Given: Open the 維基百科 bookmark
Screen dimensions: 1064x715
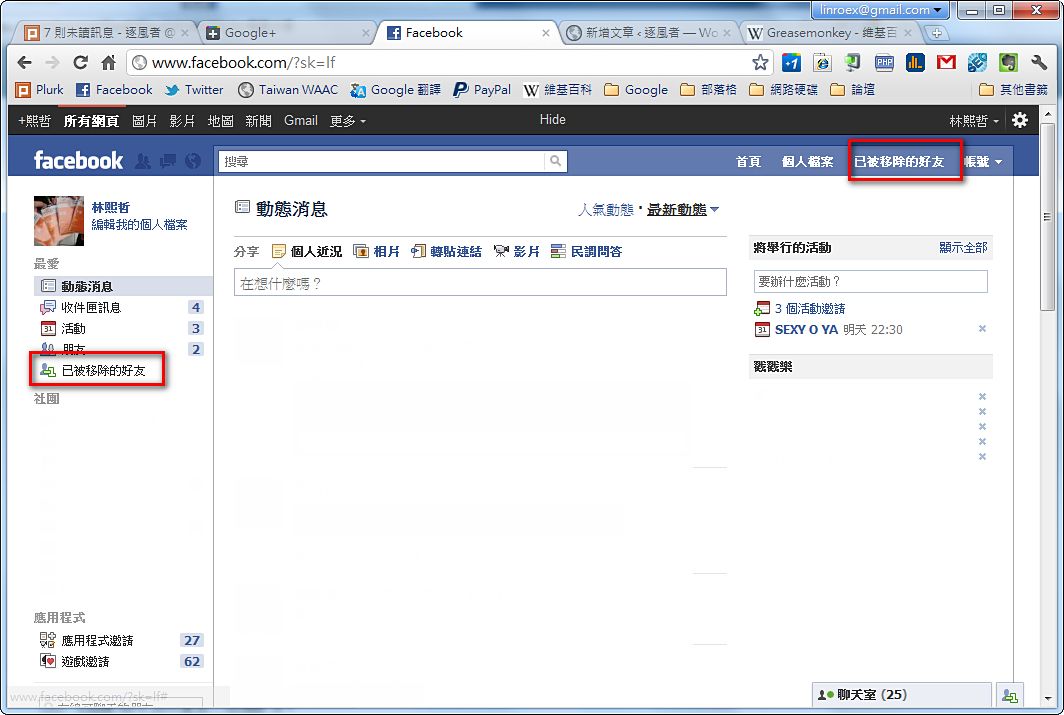Looking at the screenshot, I should click(x=557, y=90).
